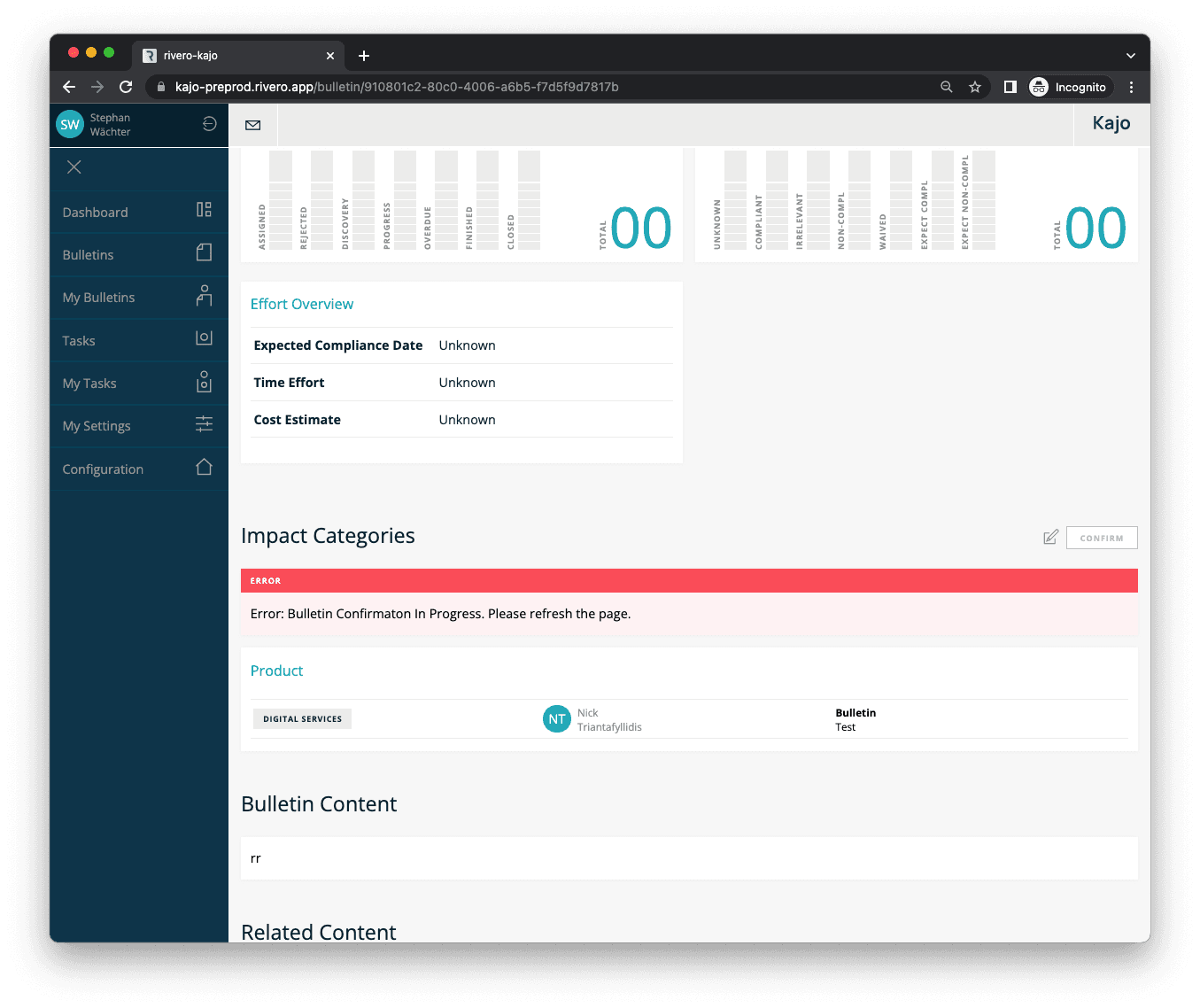Click the My Bulletins person icon

[204, 295]
